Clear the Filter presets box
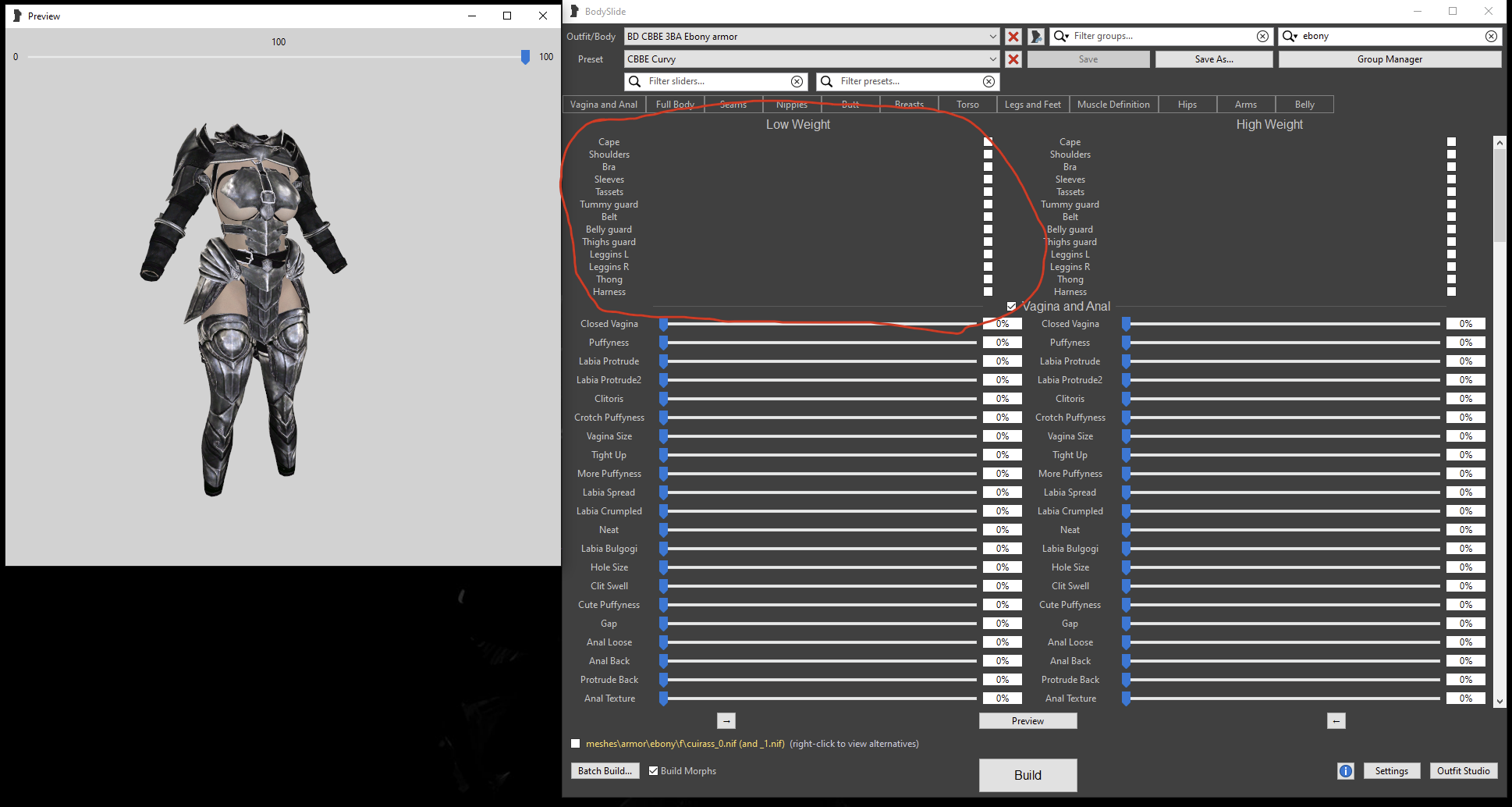Image resolution: width=1512 pixels, height=807 pixels. pos(988,81)
